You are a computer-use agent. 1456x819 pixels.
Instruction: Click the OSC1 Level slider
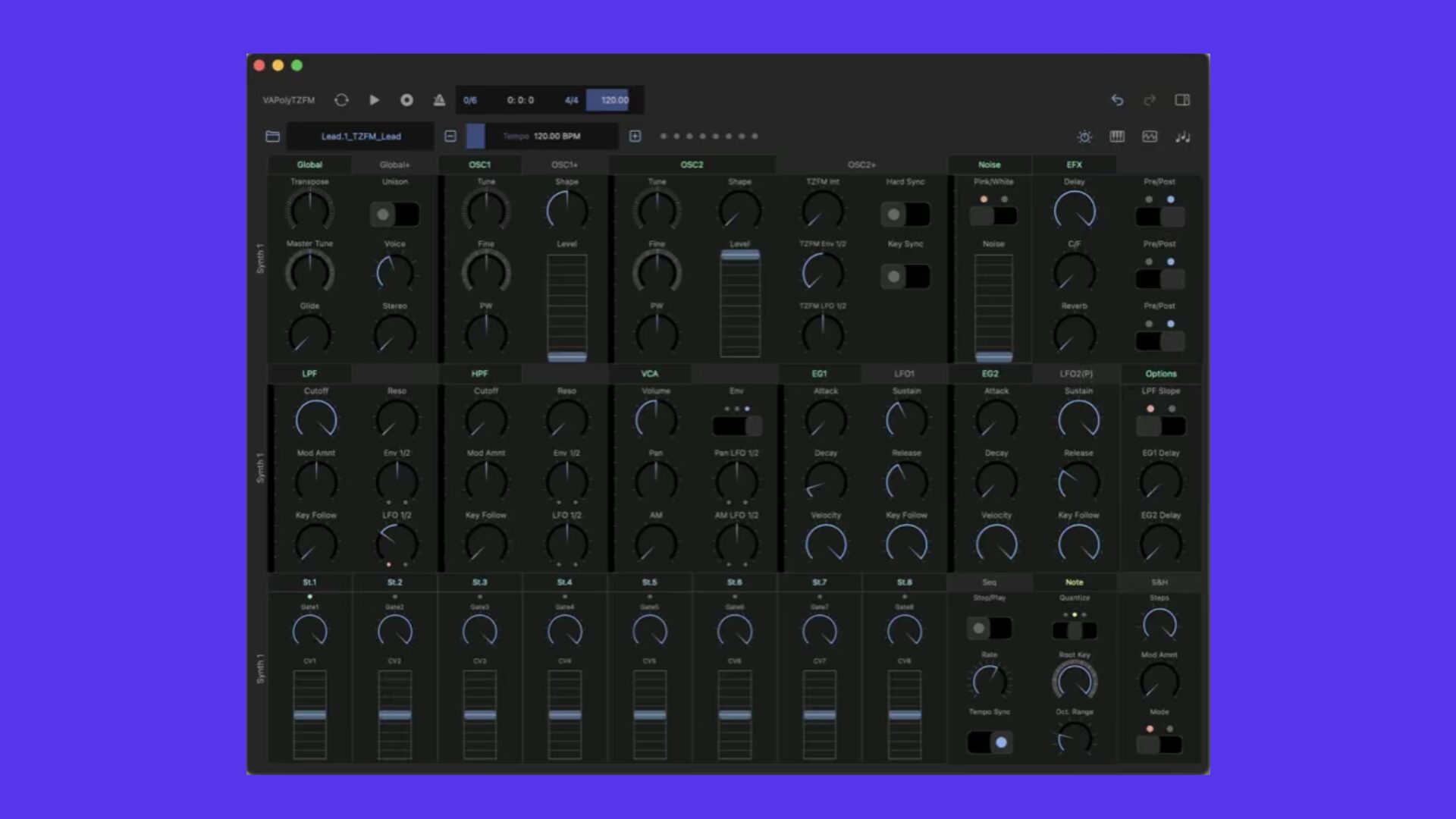[x=567, y=308]
